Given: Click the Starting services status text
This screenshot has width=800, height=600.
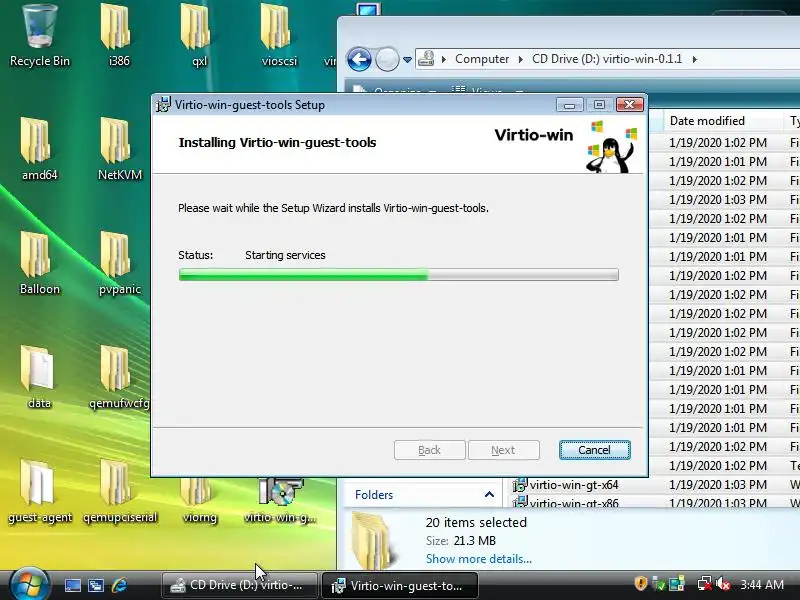Looking at the screenshot, I should pyautogui.click(x=285, y=255).
